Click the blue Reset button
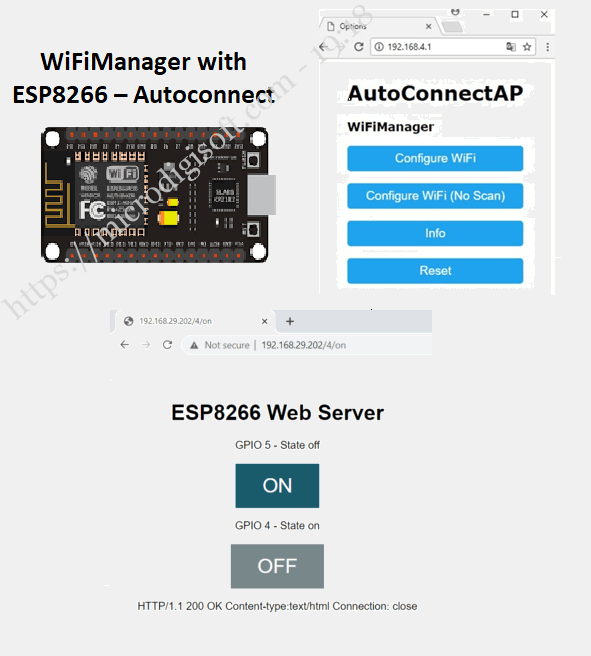 (435, 271)
